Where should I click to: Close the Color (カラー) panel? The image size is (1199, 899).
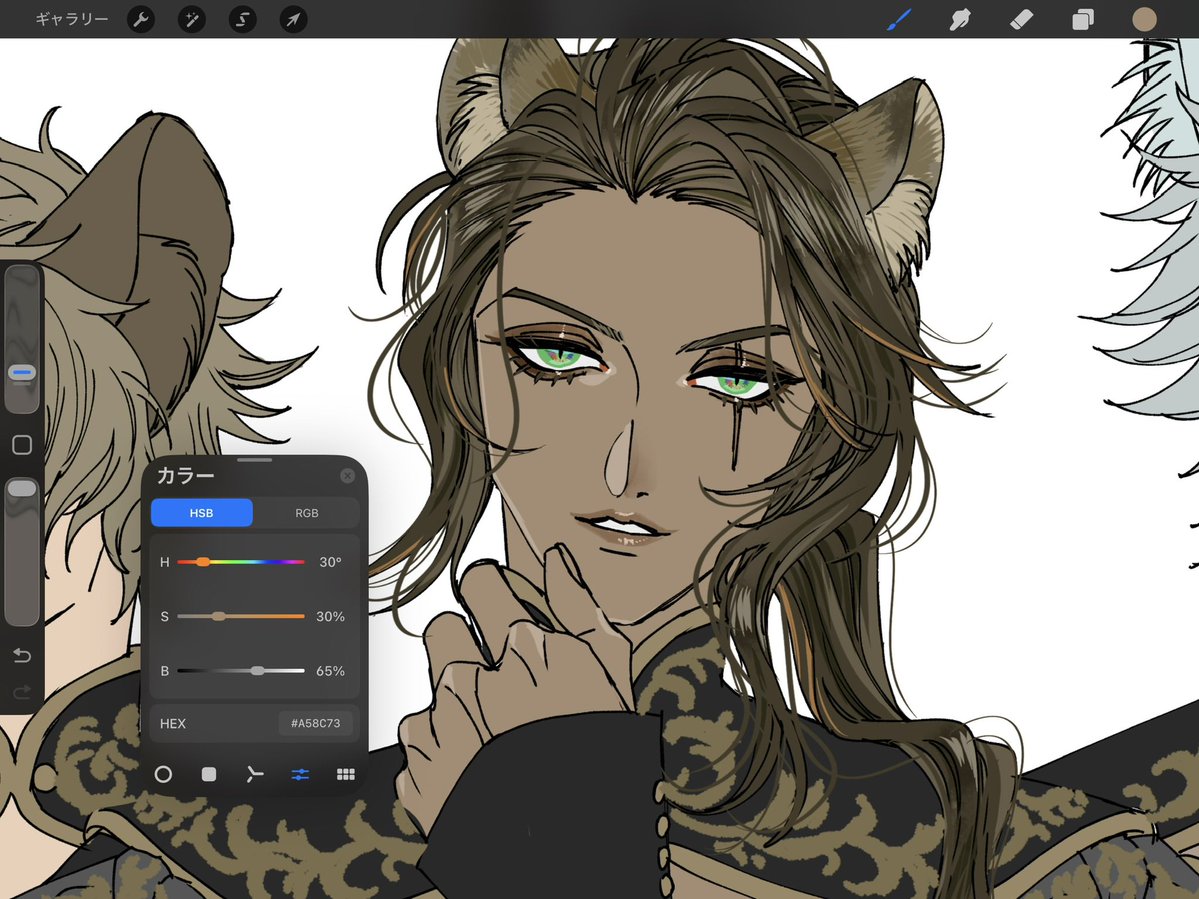347,475
